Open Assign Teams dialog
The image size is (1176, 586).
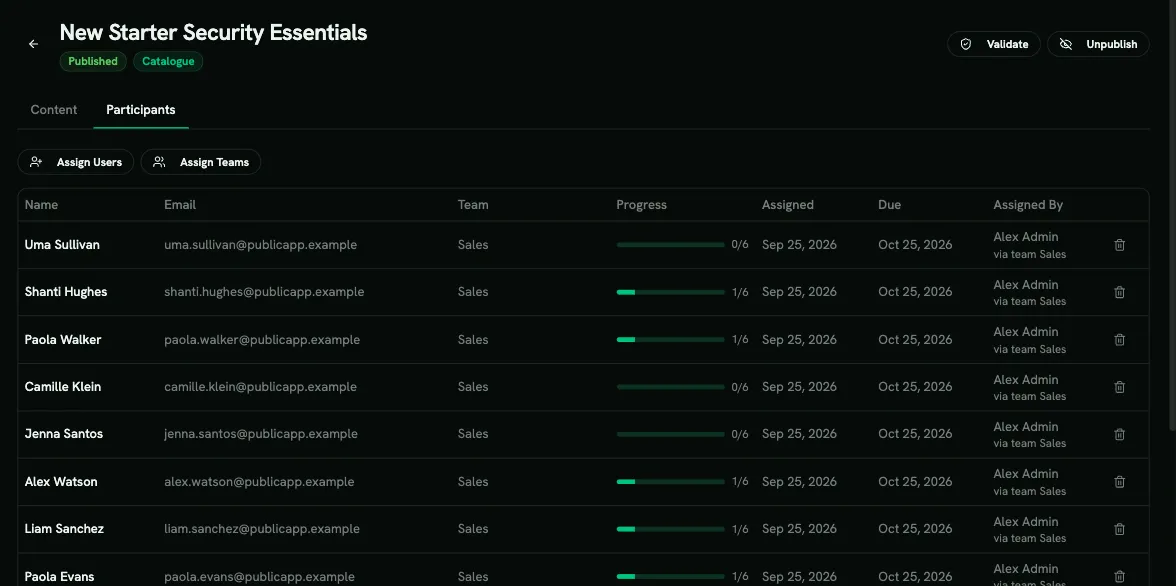point(201,162)
